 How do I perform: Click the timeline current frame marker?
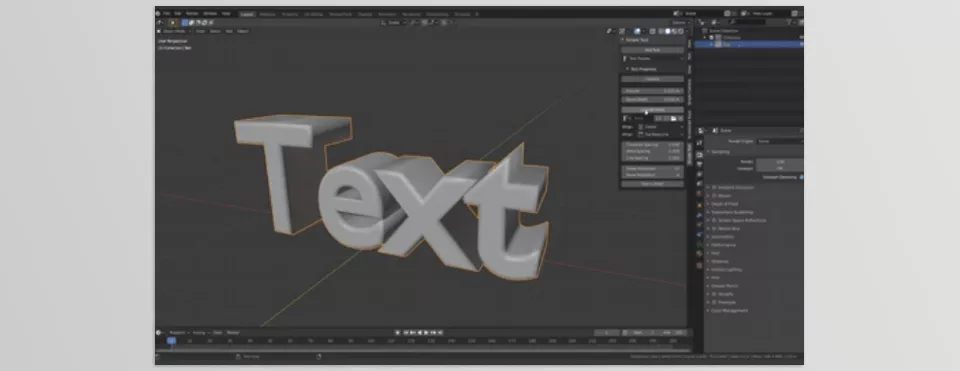pos(171,340)
